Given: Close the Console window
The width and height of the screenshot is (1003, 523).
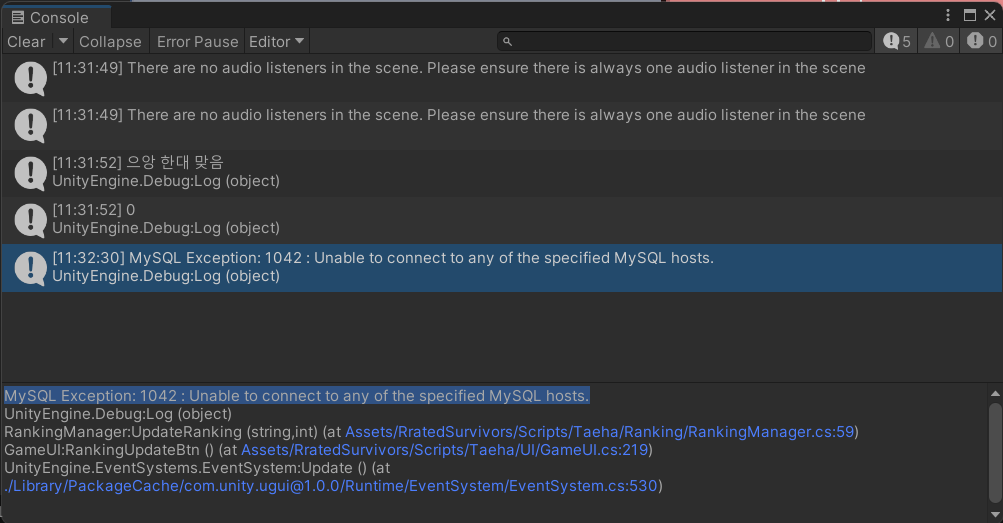Looking at the screenshot, I should coord(989,15).
